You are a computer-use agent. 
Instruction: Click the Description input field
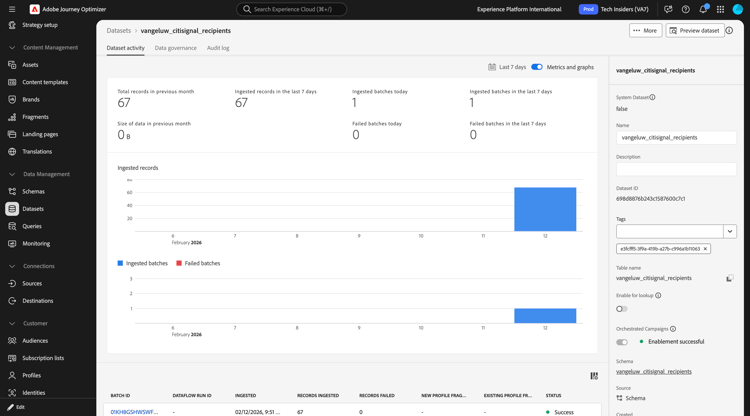click(676, 169)
